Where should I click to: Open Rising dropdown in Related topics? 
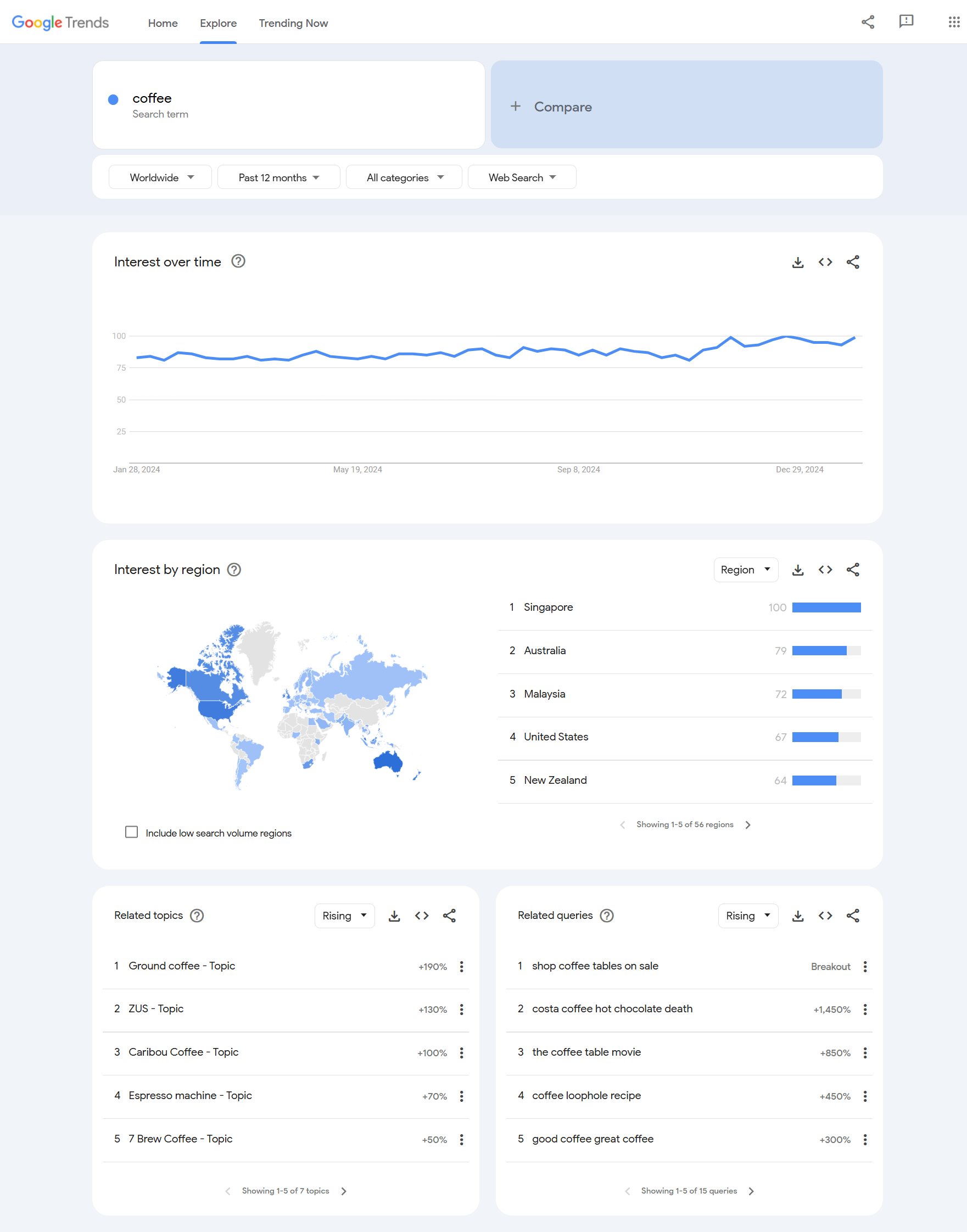click(x=344, y=916)
